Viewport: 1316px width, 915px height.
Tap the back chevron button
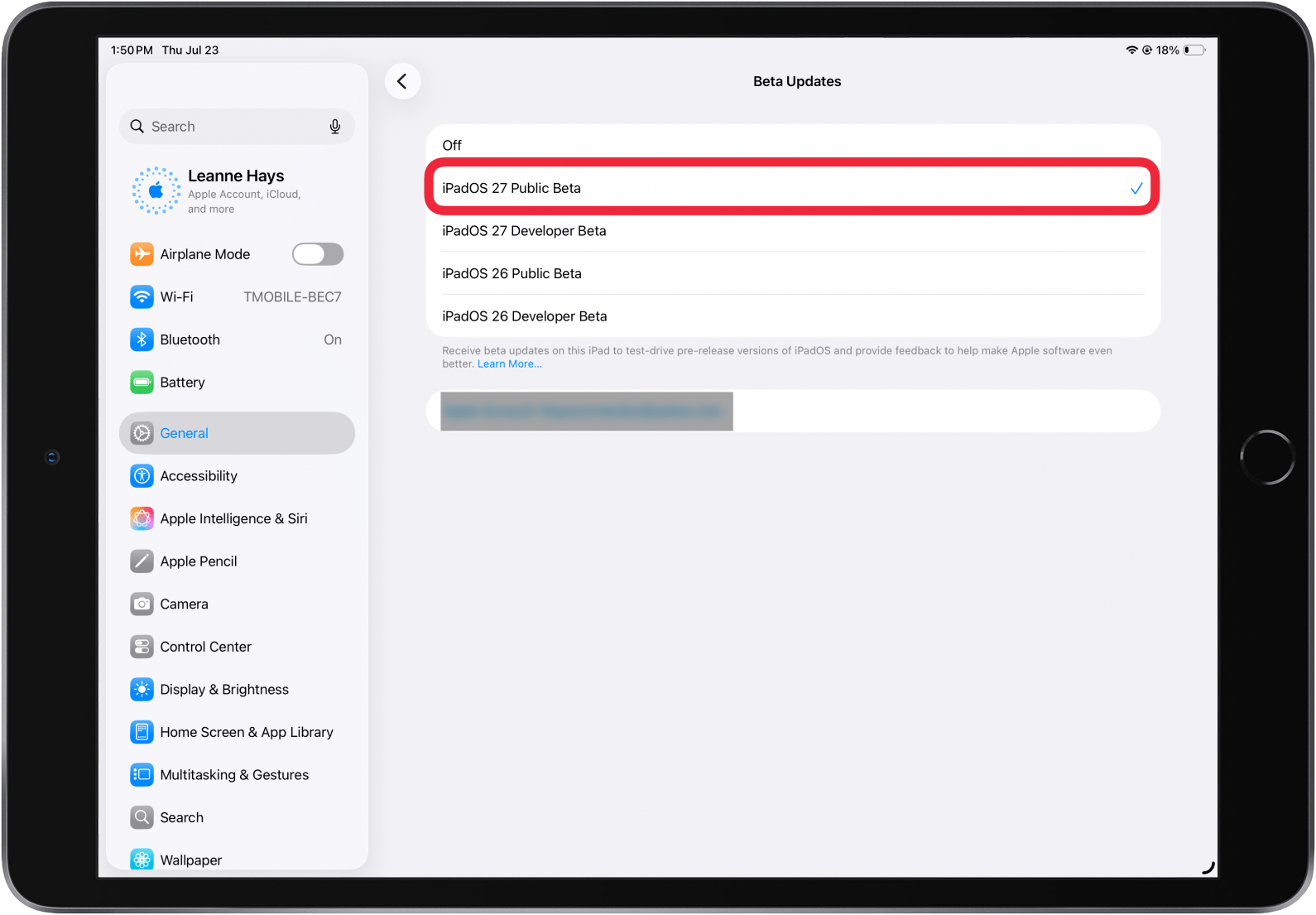402,81
